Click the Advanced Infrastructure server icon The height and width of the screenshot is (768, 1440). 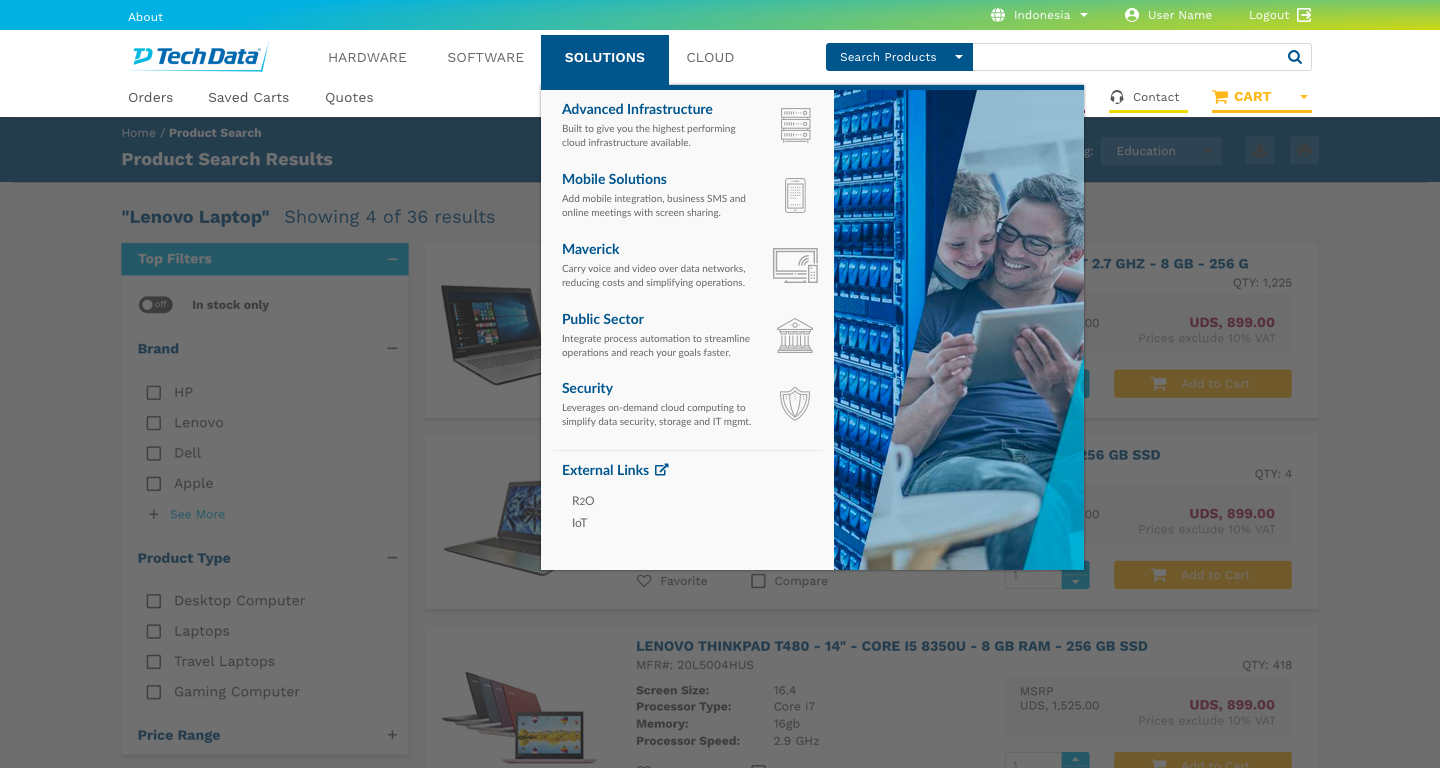(795, 125)
